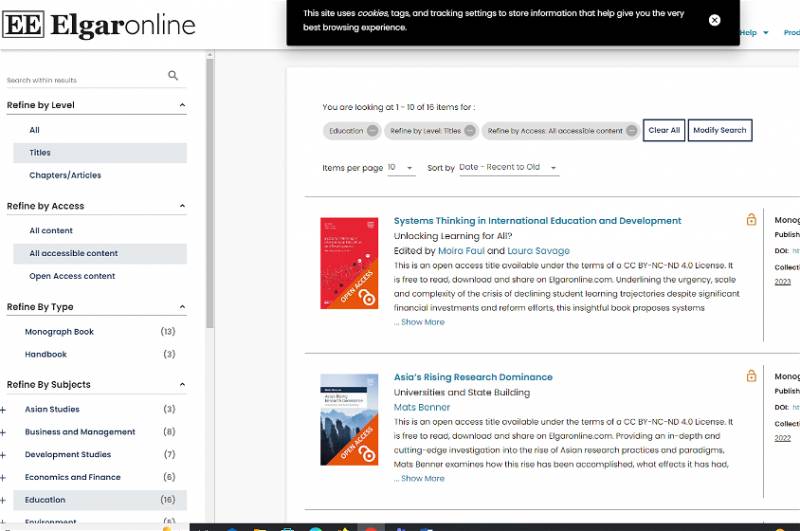Collapse the Refine by Access section
800x531 pixels.
coord(182,206)
